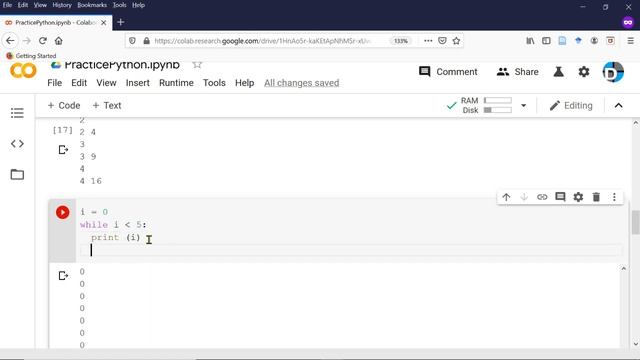Click the notebook title PracticePython.ipynb
Screen dimensions: 640x360
[x=122, y=64]
